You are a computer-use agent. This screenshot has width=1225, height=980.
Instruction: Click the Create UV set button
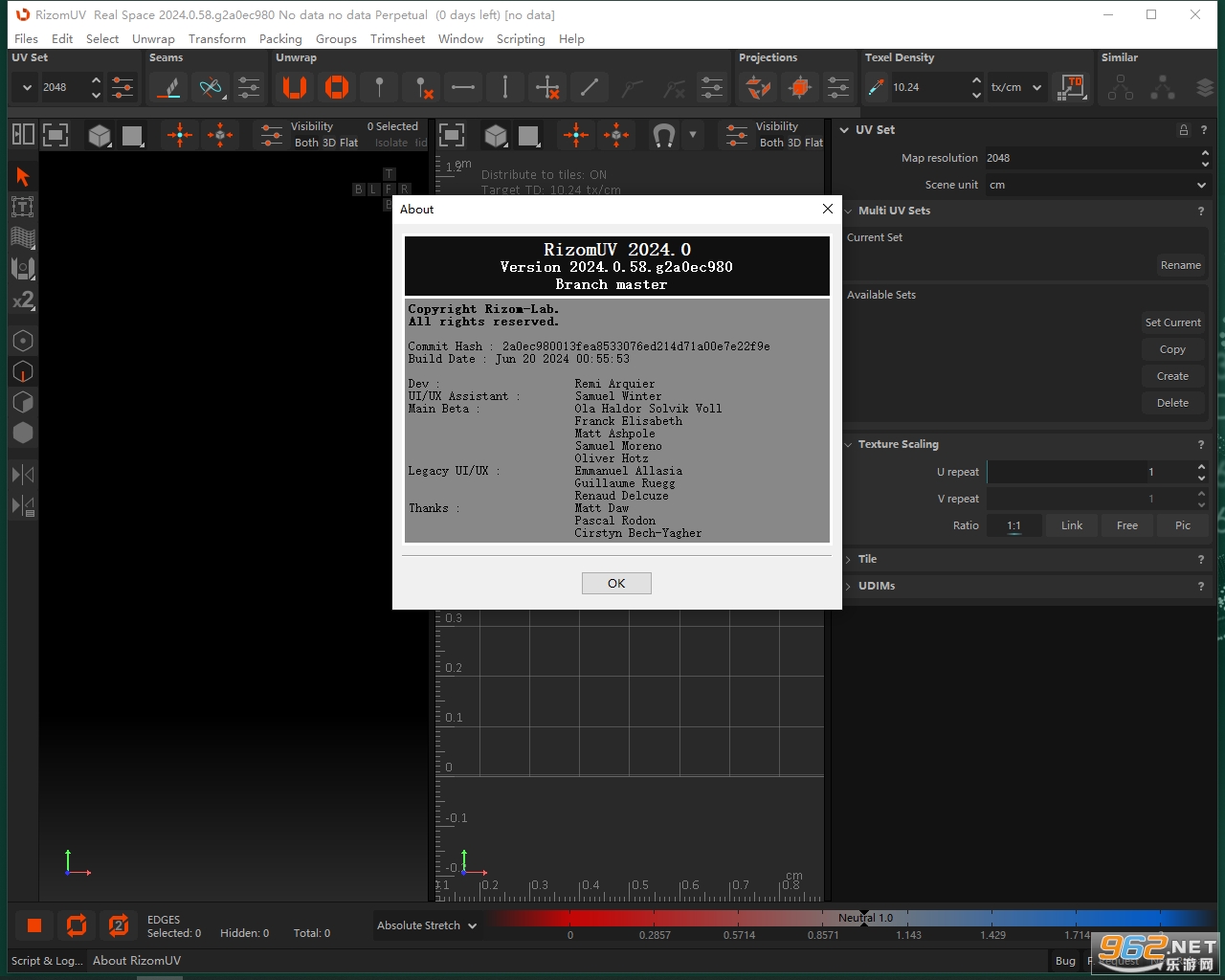pyautogui.click(x=1172, y=376)
